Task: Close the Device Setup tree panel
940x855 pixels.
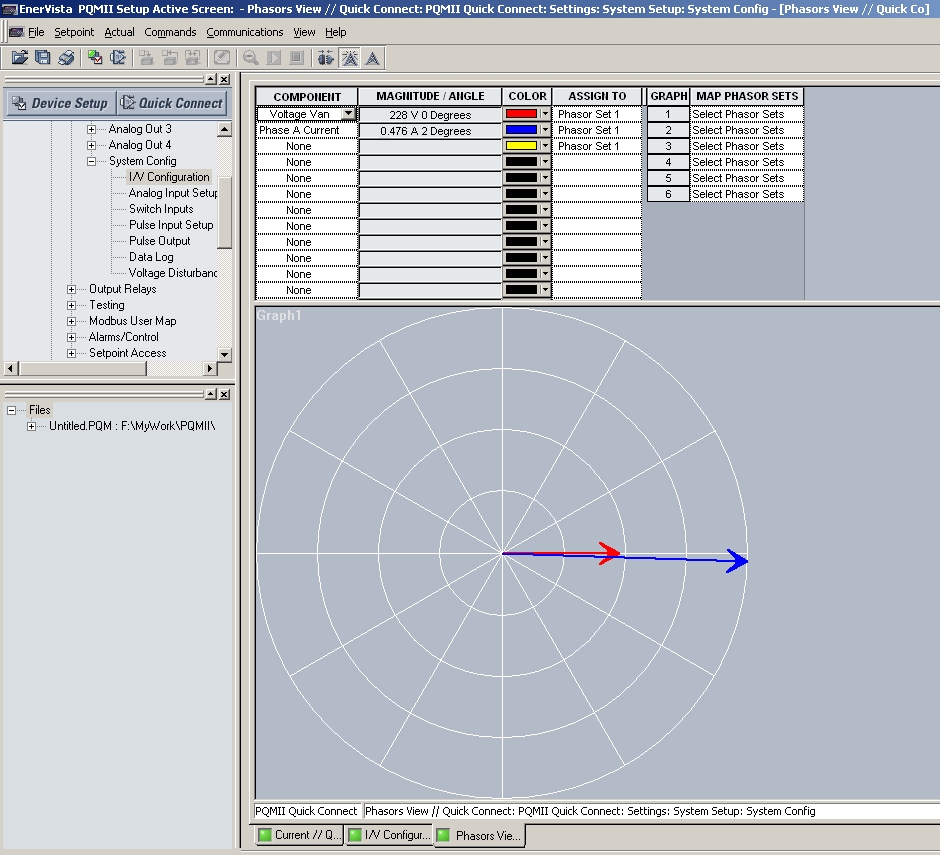Action: (x=224, y=79)
